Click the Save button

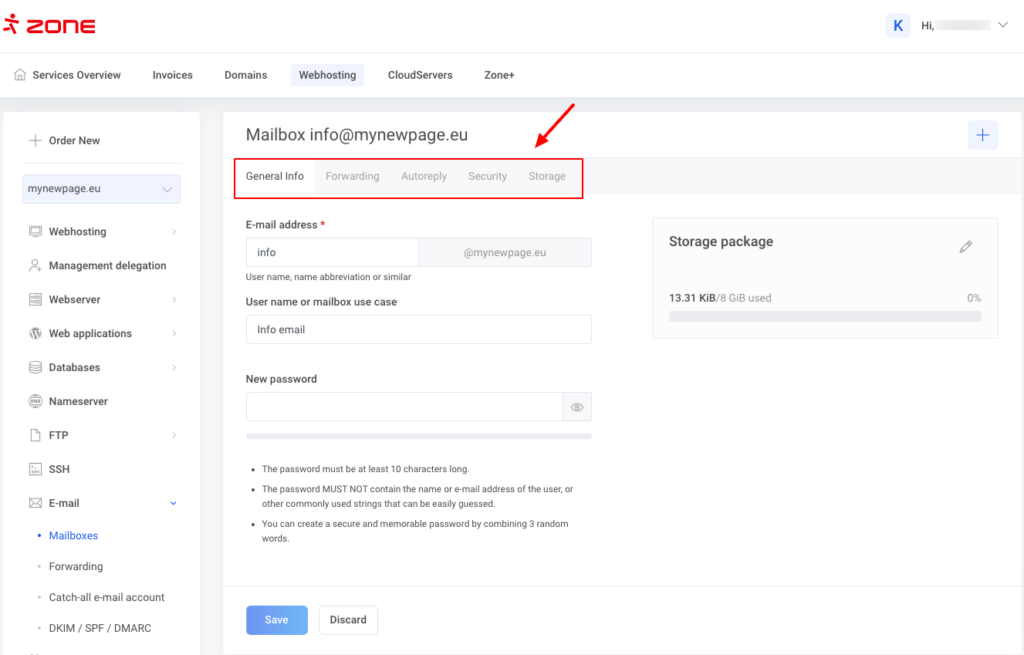point(277,620)
